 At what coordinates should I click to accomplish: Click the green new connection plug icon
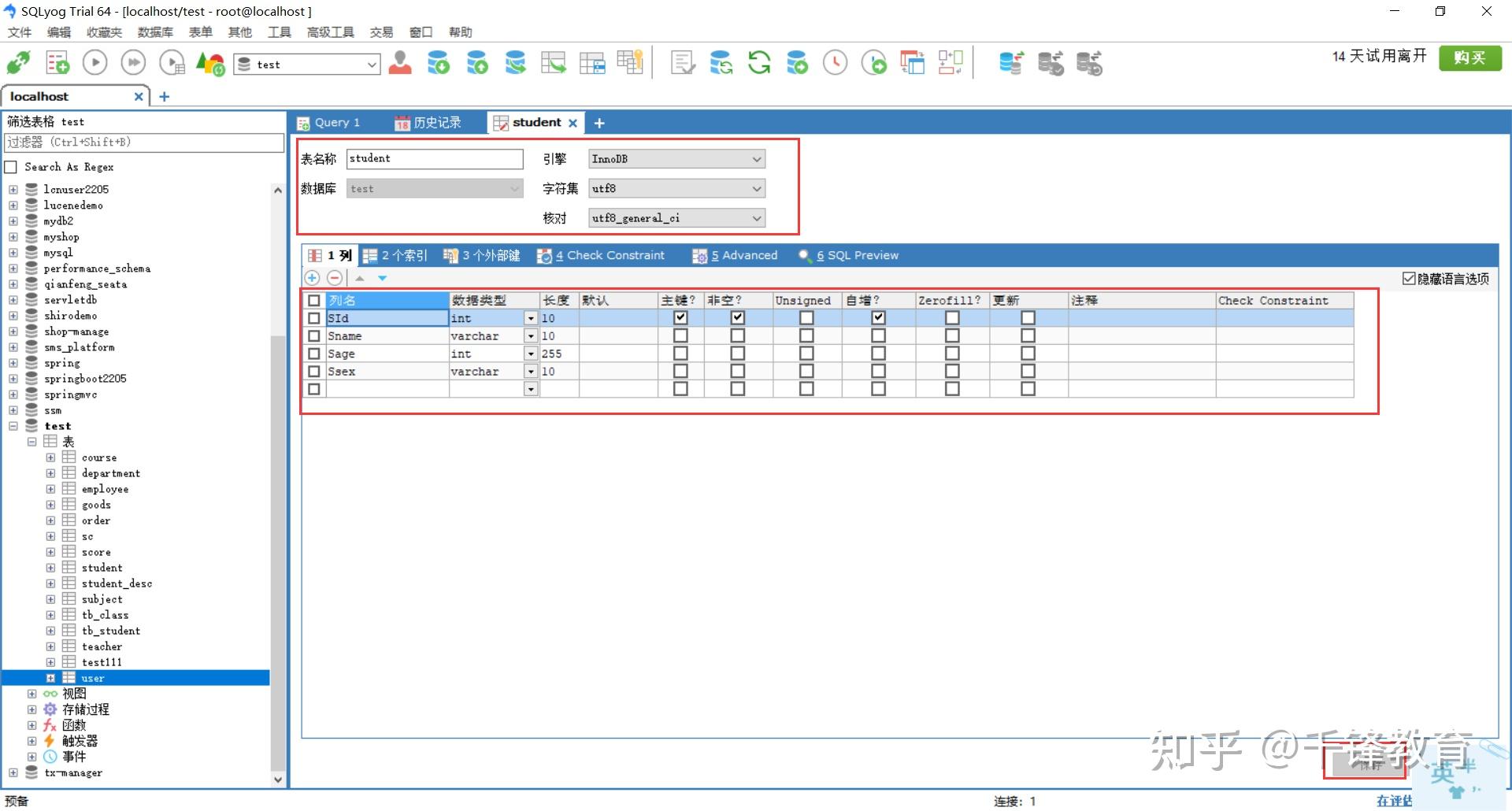point(19,63)
